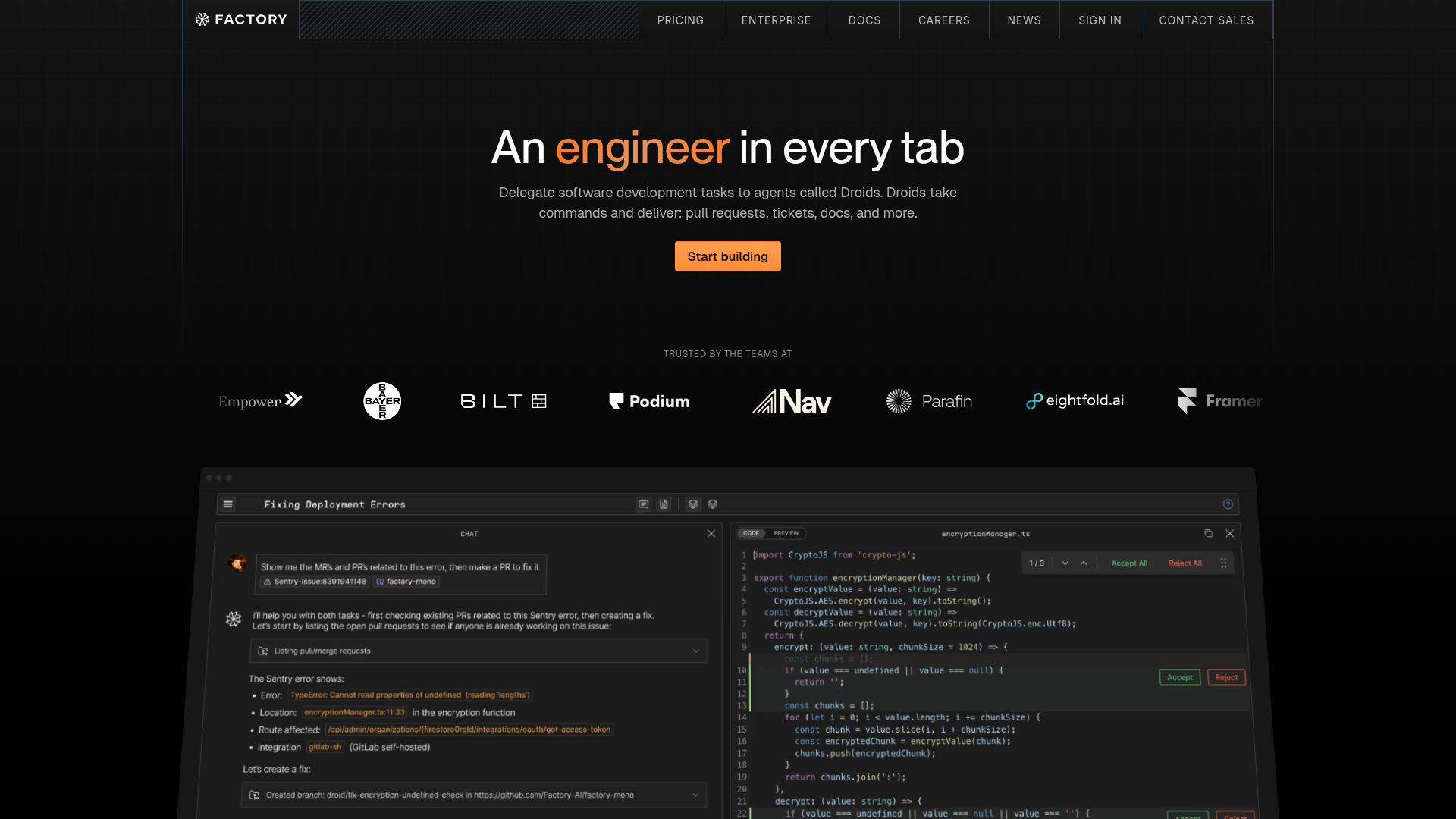Click Accept All changes
The height and width of the screenshot is (819, 1456).
[1128, 563]
